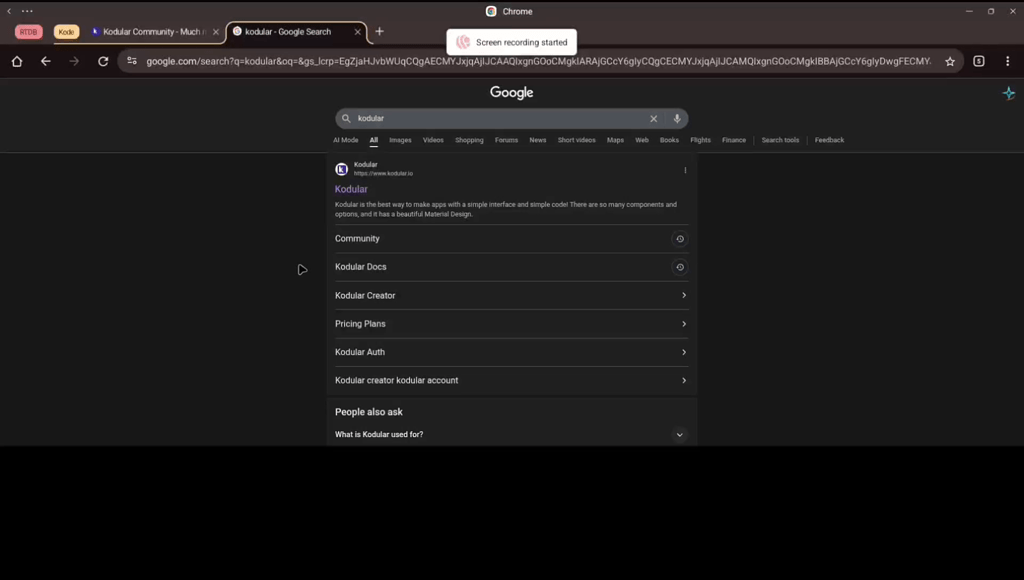Click 'Screen recording started' notification
The height and width of the screenshot is (580, 1024).
(x=511, y=42)
